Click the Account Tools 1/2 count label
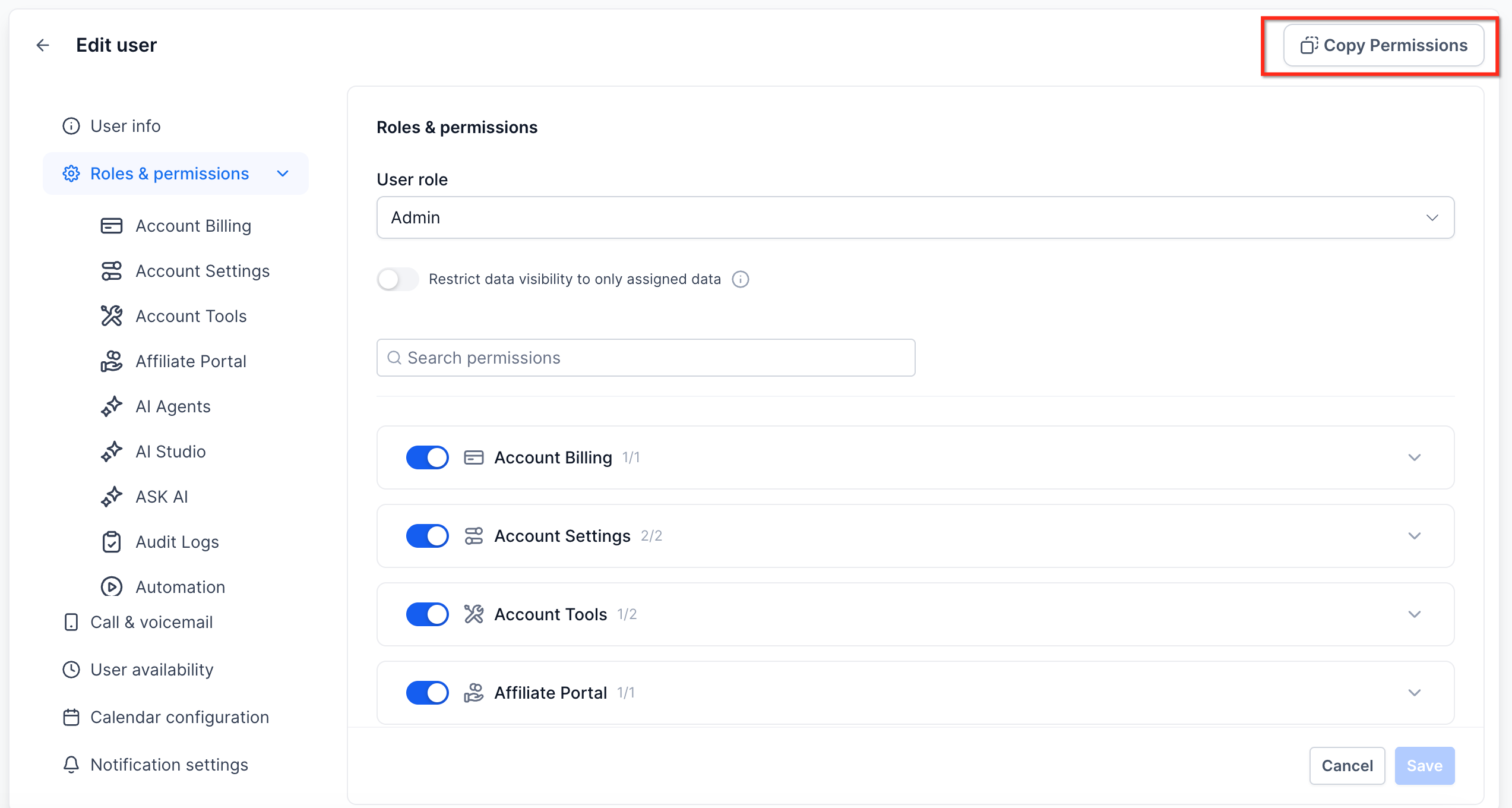This screenshot has height=808, width=1512. pos(627,614)
